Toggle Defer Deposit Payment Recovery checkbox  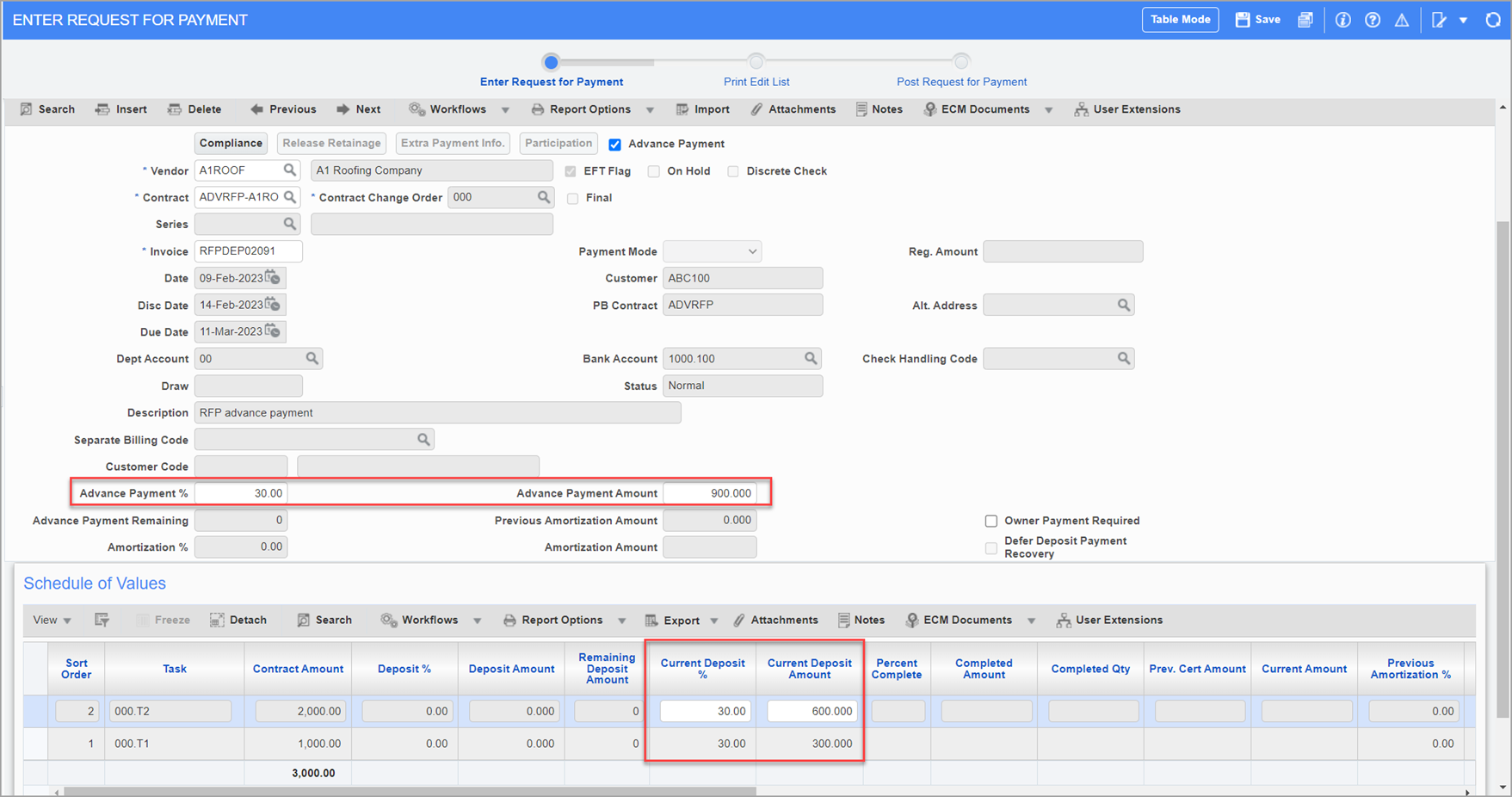991,547
